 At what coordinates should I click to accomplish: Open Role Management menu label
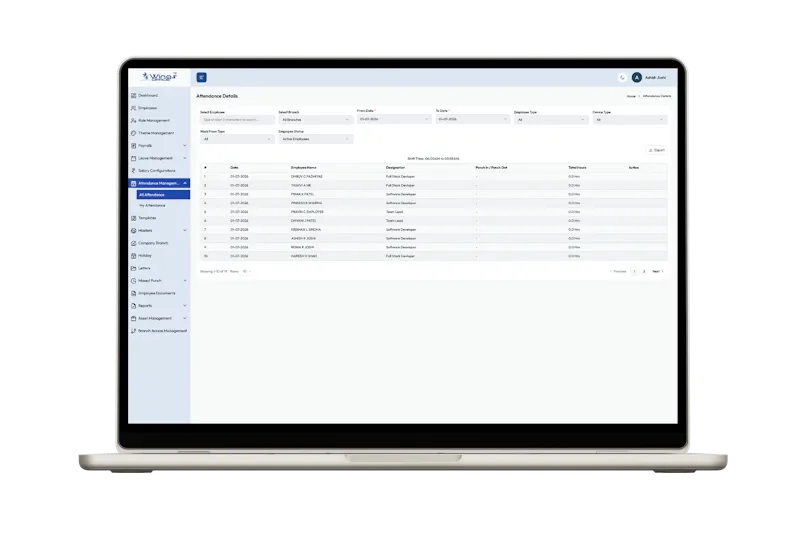click(x=154, y=120)
